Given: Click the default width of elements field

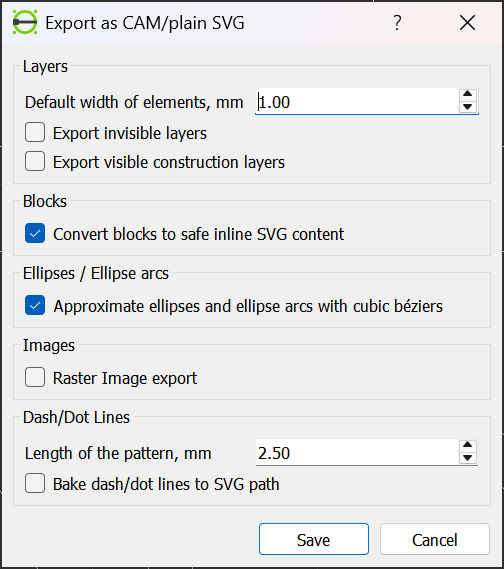Looking at the screenshot, I should (357, 102).
